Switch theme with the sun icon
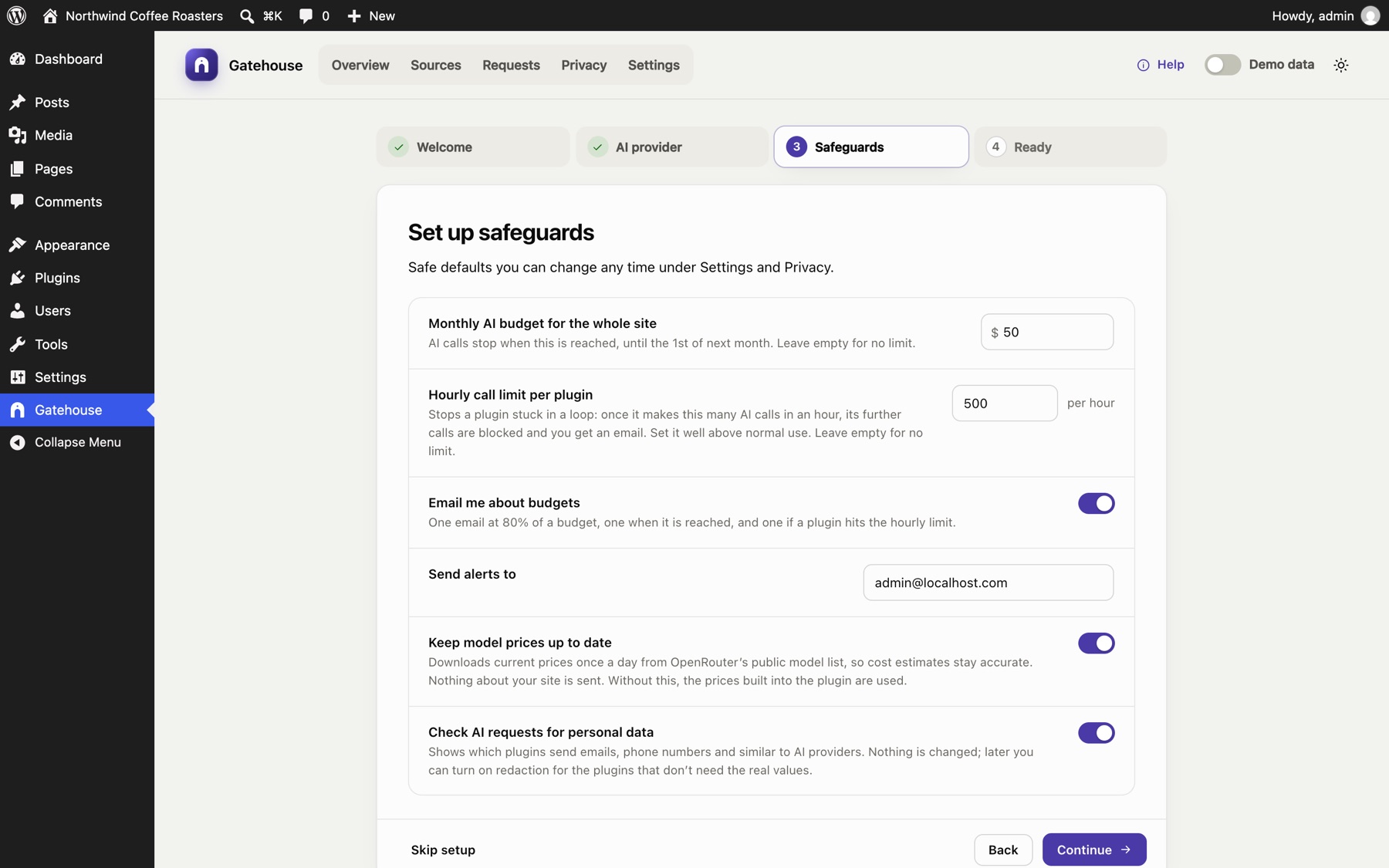Screen dimensions: 1389x868 pyautogui.click(x=1341, y=65)
